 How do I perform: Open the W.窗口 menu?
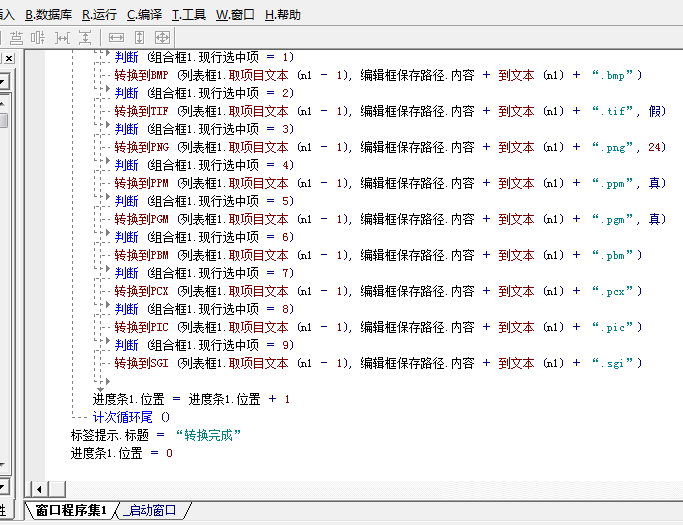click(x=236, y=15)
